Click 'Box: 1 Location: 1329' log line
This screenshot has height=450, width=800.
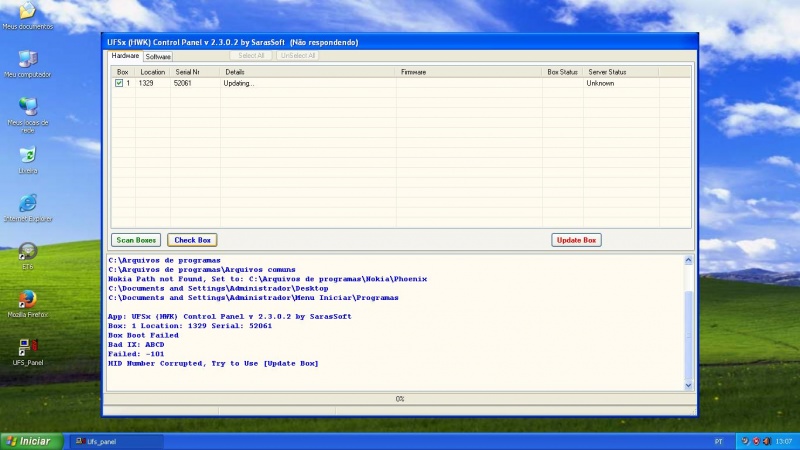tap(190, 326)
